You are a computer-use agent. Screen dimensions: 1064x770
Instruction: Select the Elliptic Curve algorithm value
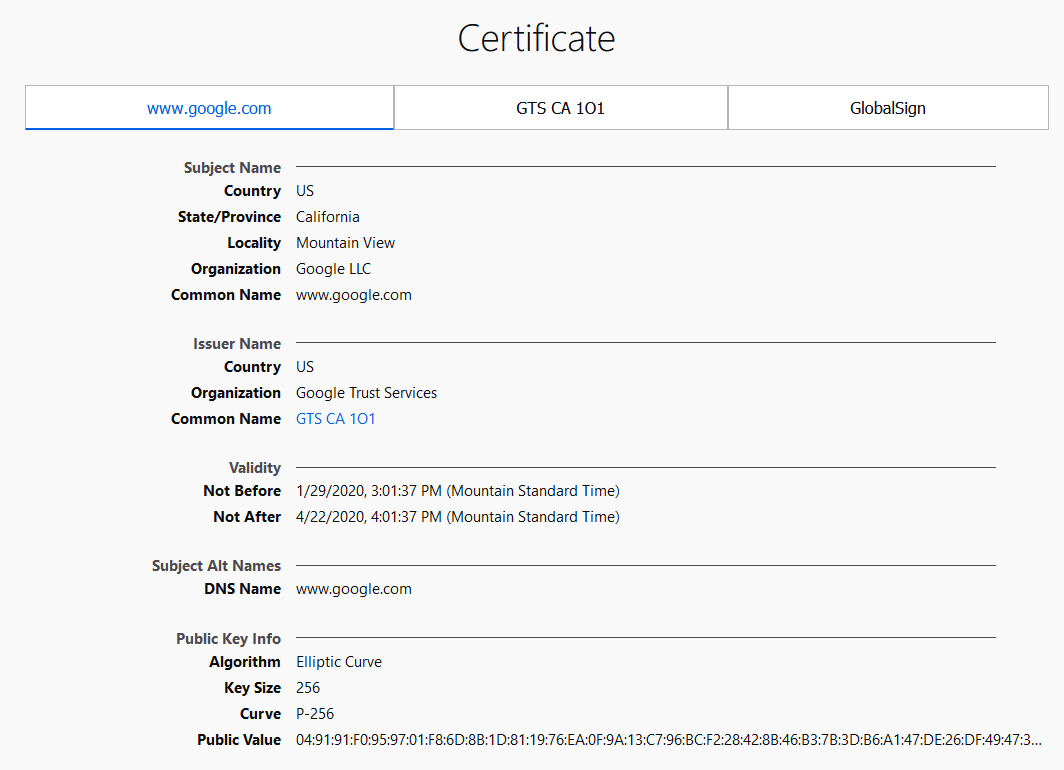point(339,662)
